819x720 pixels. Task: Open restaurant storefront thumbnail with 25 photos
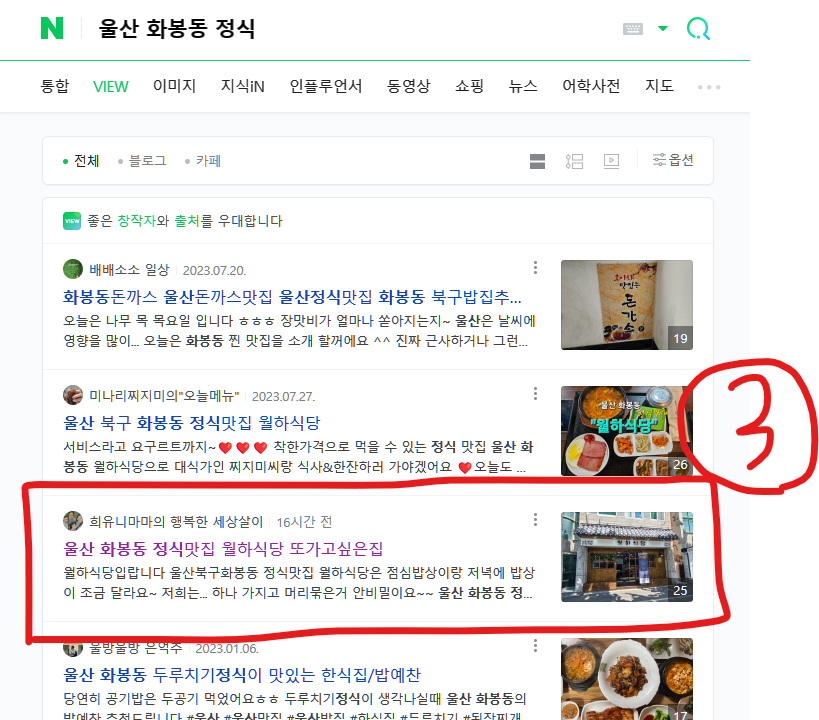pyautogui.click(x=627, y=557)
